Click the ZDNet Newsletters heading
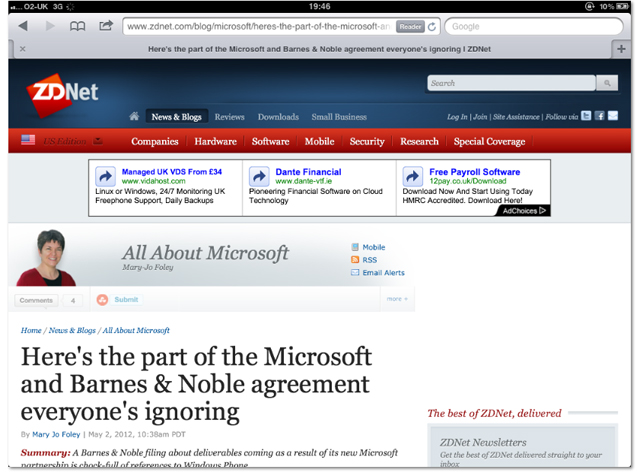 pos(483,442)
